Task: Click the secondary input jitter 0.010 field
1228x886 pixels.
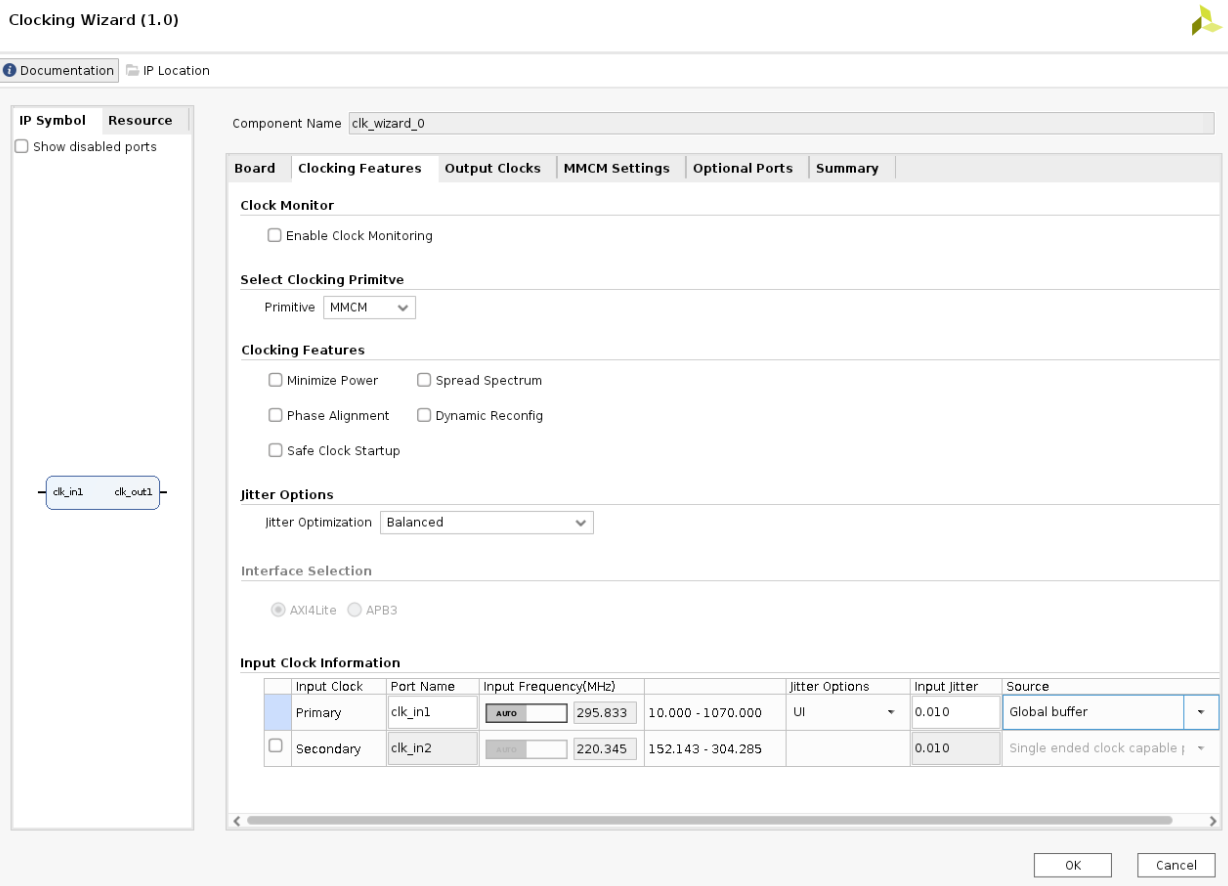Action: [955, 749]
